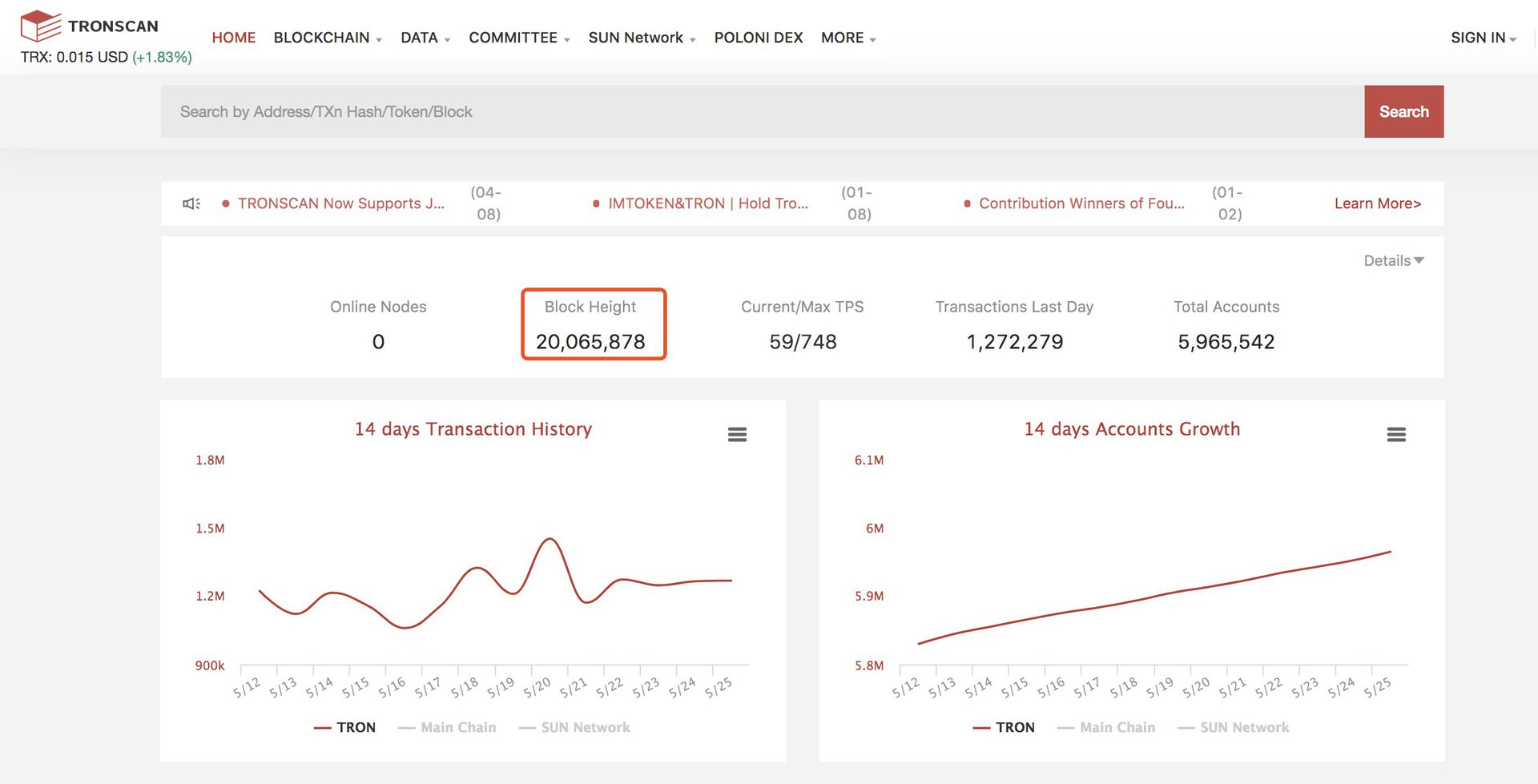
Task: Click the TRONSCAN logo icon
Action: click(40, 26)
